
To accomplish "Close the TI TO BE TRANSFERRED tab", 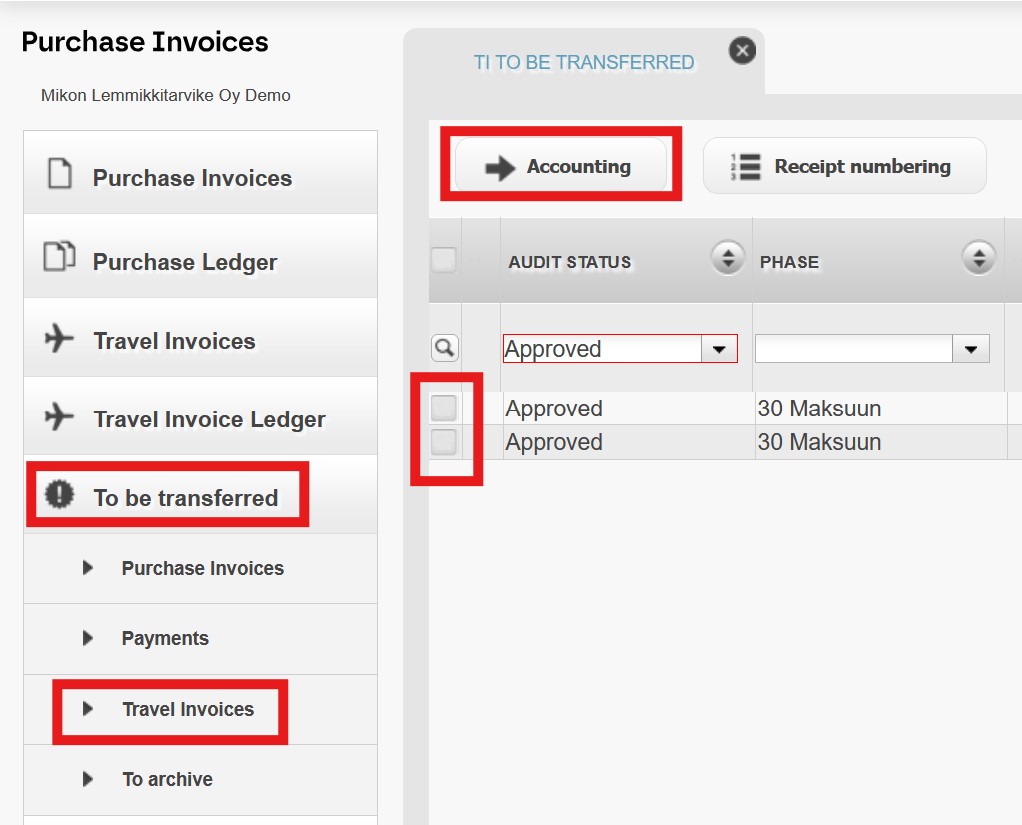I will pyautogui.click(x=742, y=50).
